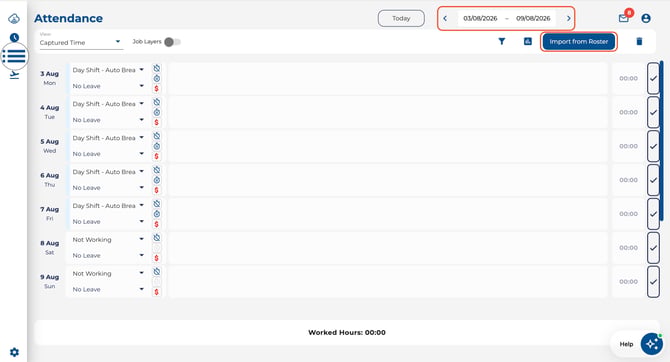This screenshot has width=670, height=362.
Task: Go to the next week arrow
Action: 568,18
